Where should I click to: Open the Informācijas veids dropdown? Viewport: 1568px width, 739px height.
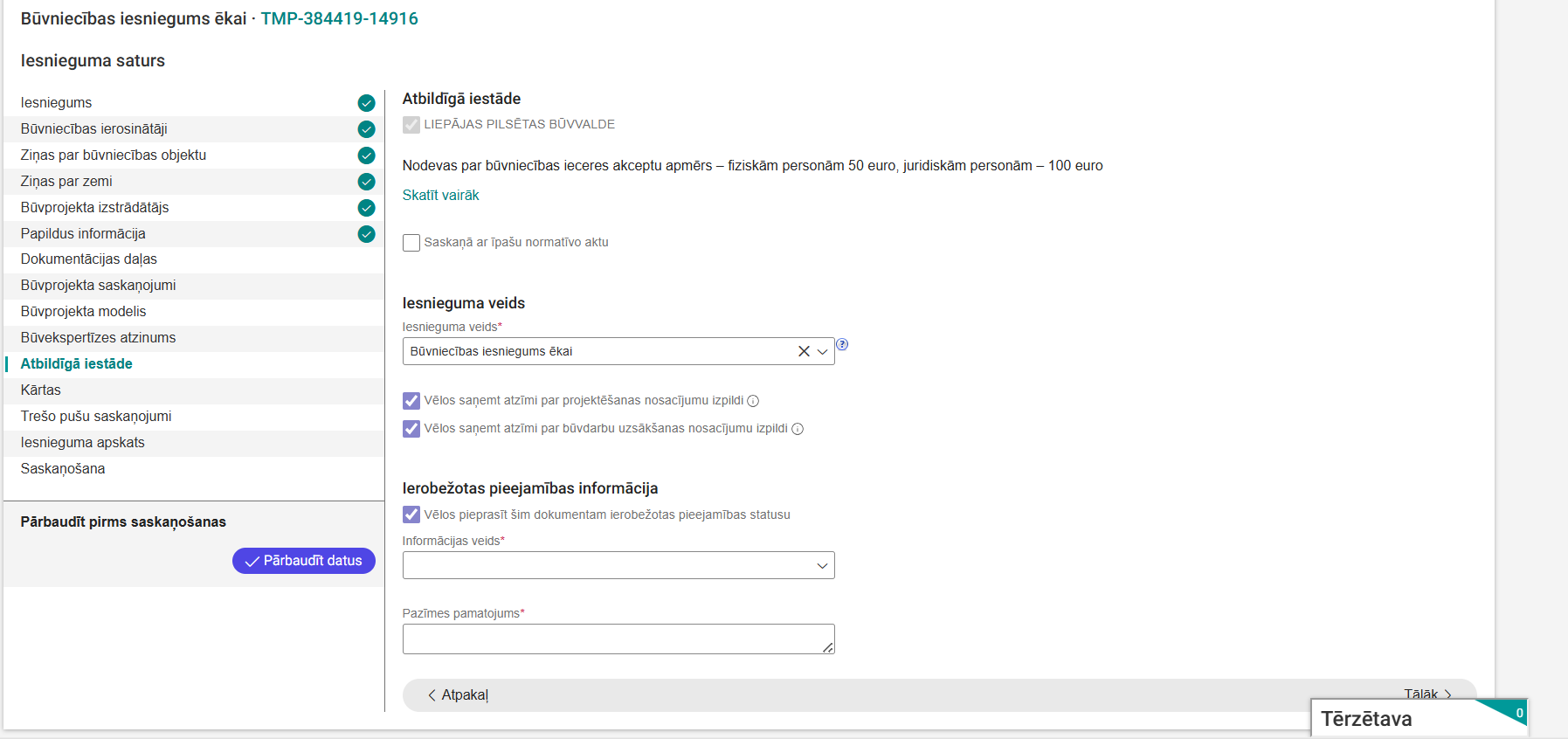point(618,565)
